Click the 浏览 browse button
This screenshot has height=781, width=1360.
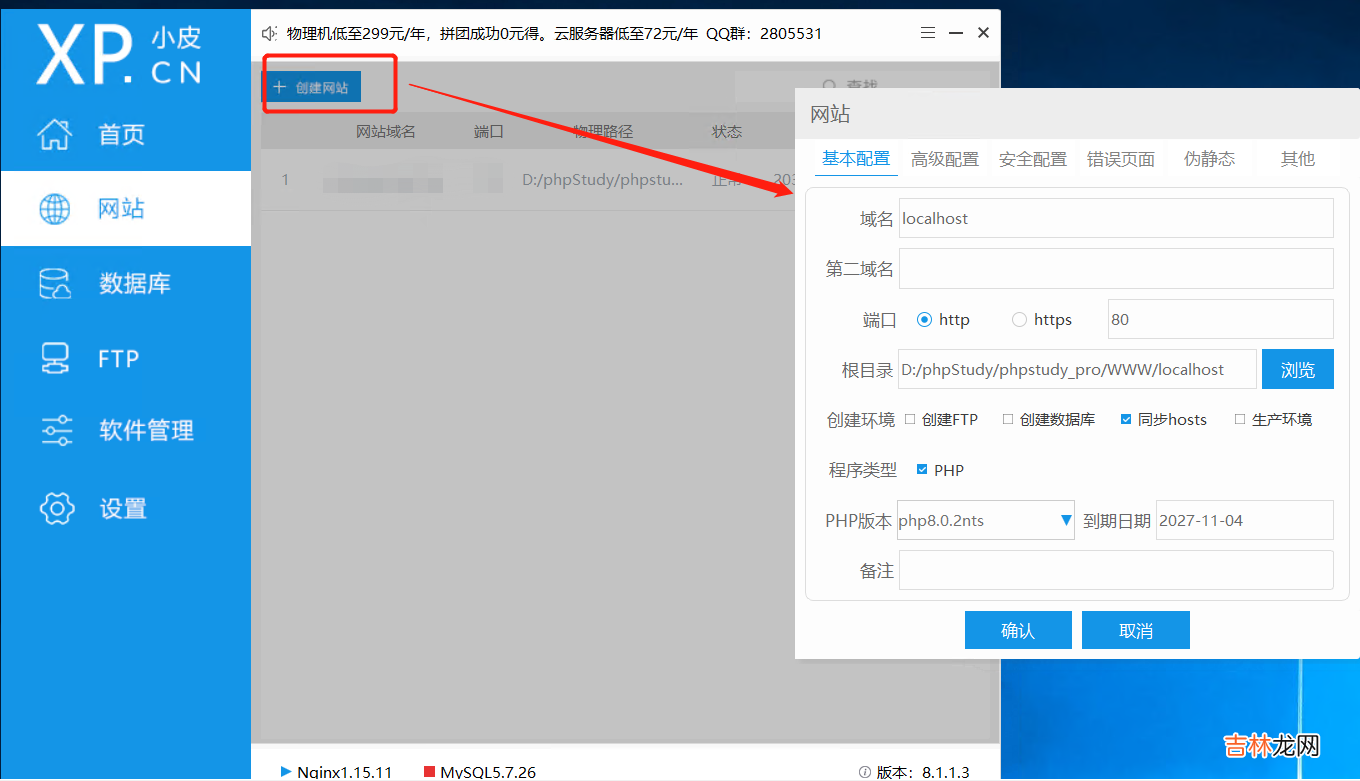(1297, 370)
